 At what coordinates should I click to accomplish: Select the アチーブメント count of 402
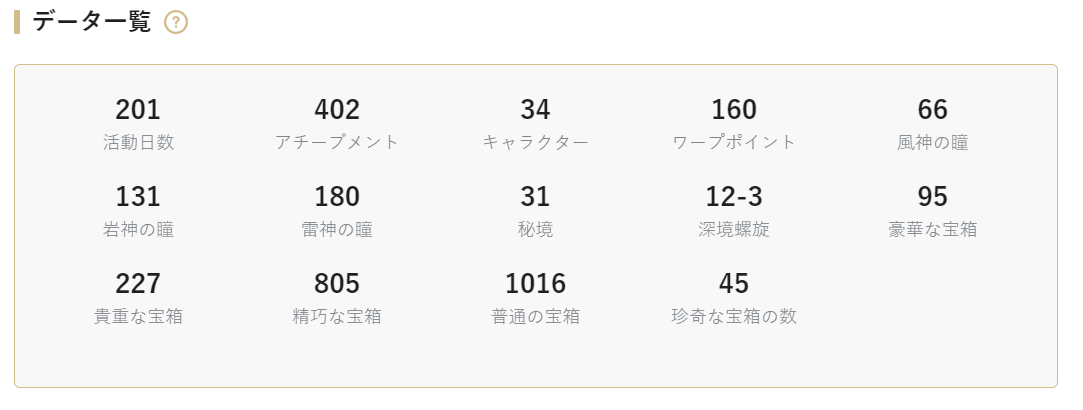[x=337, y=124]
